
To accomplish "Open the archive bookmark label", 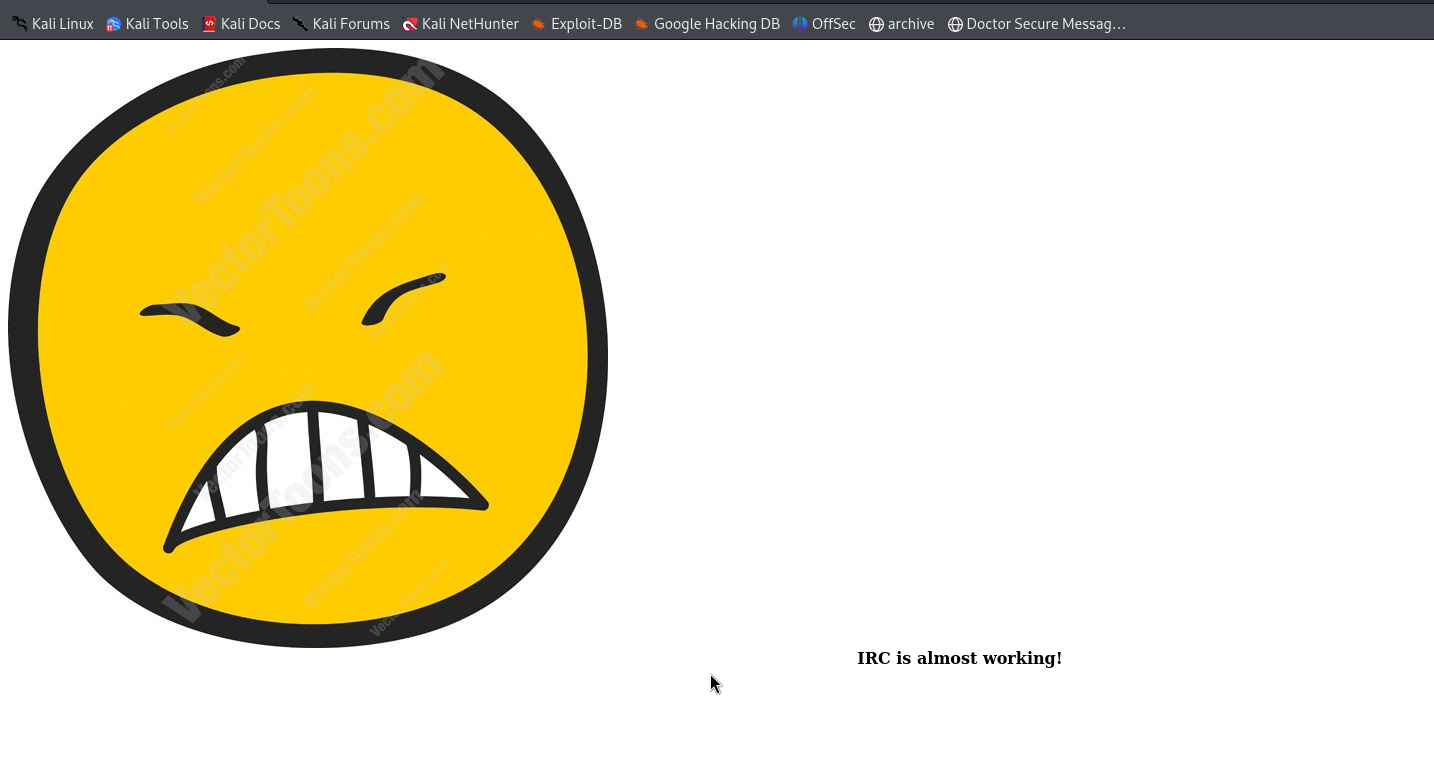I will [x=910, y=24].
